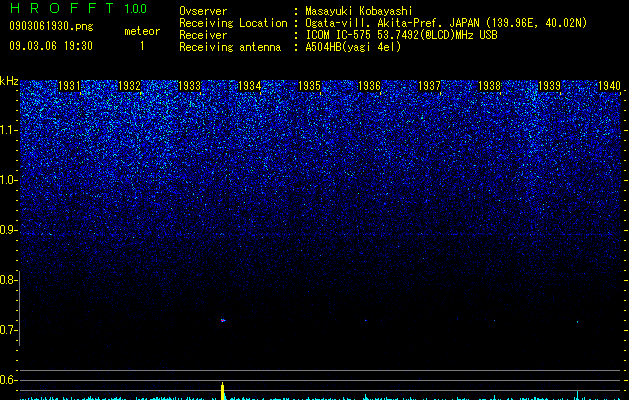The height and width of the screenshot is (400, 629).
Task: Click the meteor count value 1
Action: (x=142, y=46)
